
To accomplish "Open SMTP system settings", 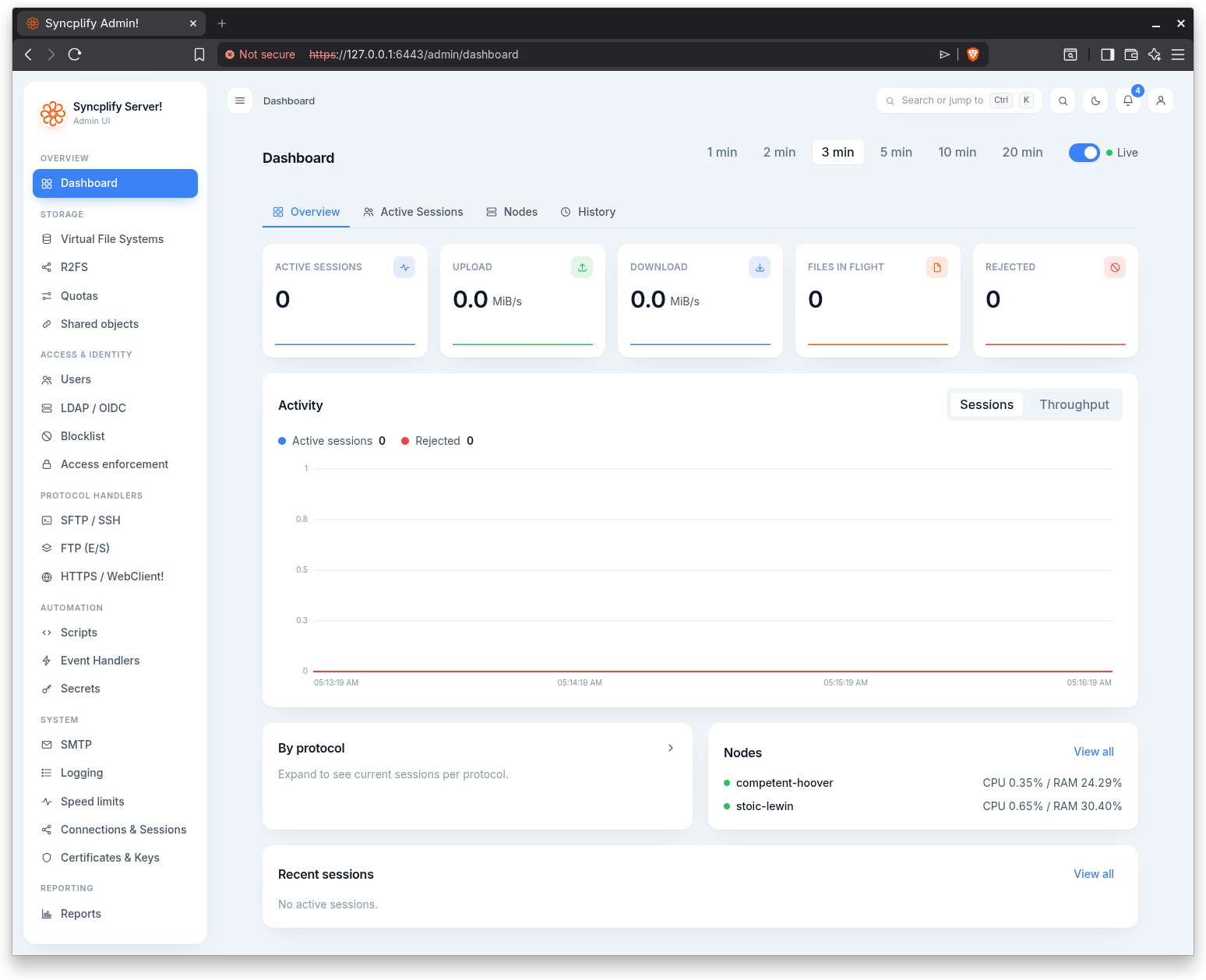I will point(115,745).
